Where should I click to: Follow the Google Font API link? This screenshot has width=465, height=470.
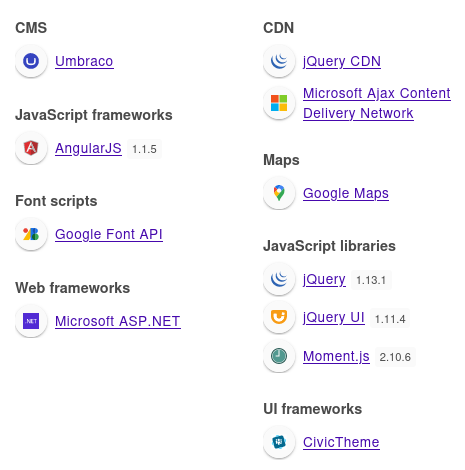(109, 234)
